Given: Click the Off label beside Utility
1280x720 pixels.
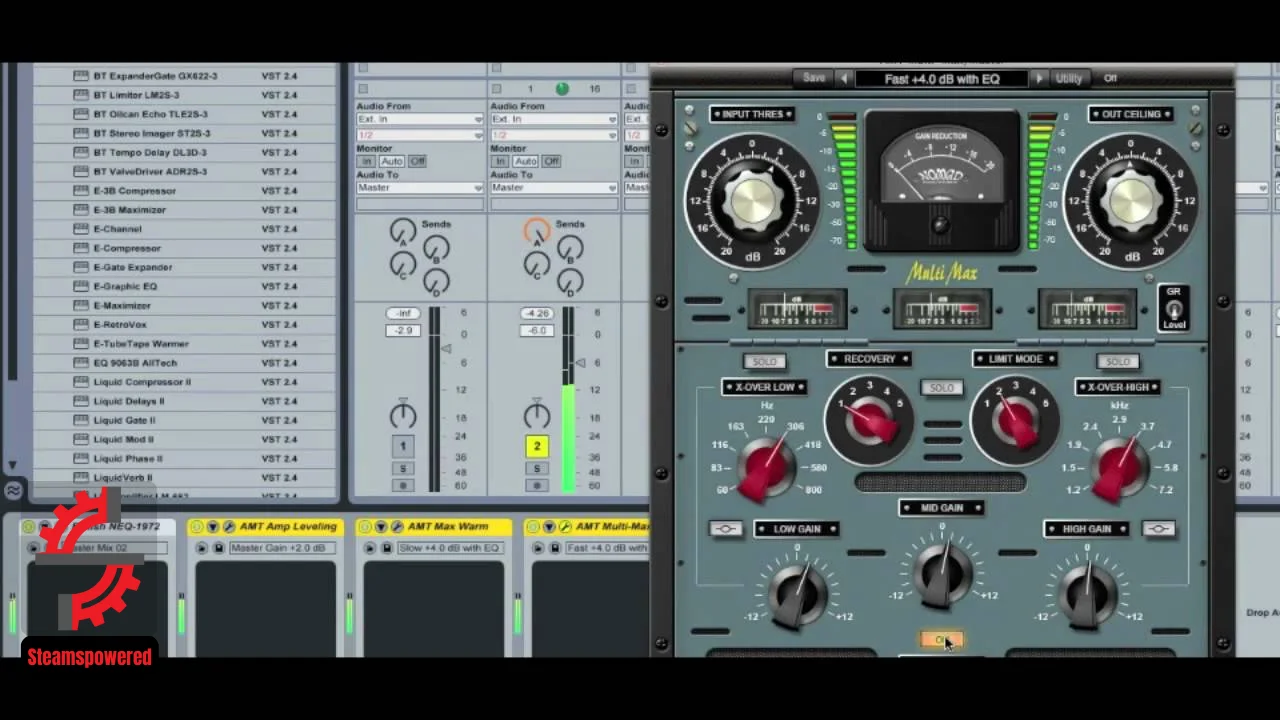Looking at the screenshot, I should tap(1110, 79).
